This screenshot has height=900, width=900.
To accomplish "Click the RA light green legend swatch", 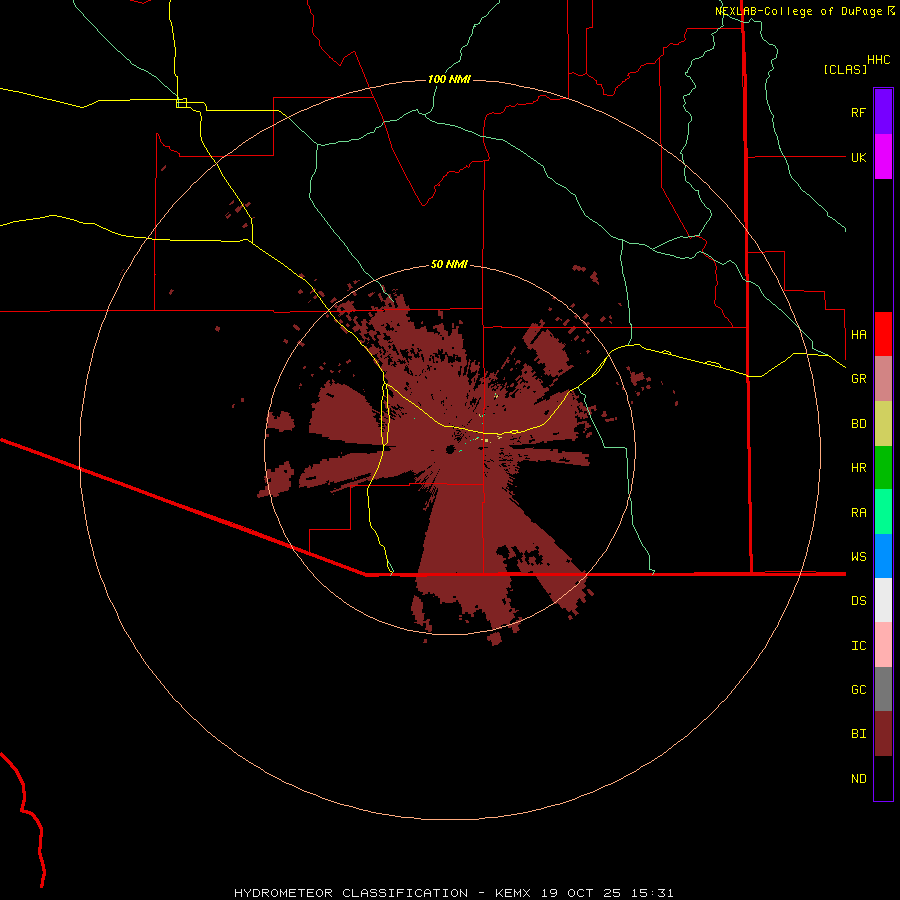I will coord(883,512).
